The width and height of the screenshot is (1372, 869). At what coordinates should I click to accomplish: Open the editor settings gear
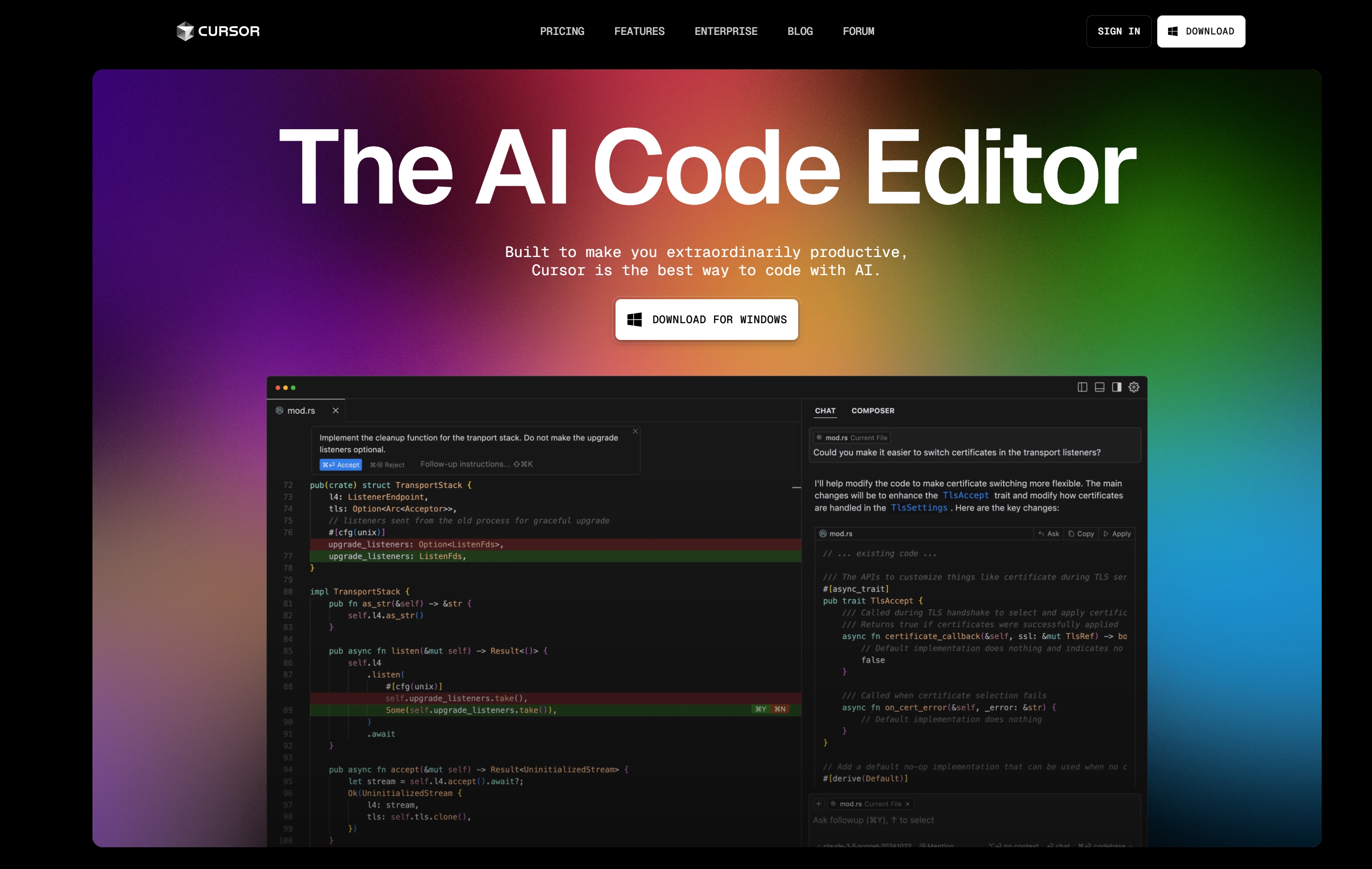coord(1134,387)
